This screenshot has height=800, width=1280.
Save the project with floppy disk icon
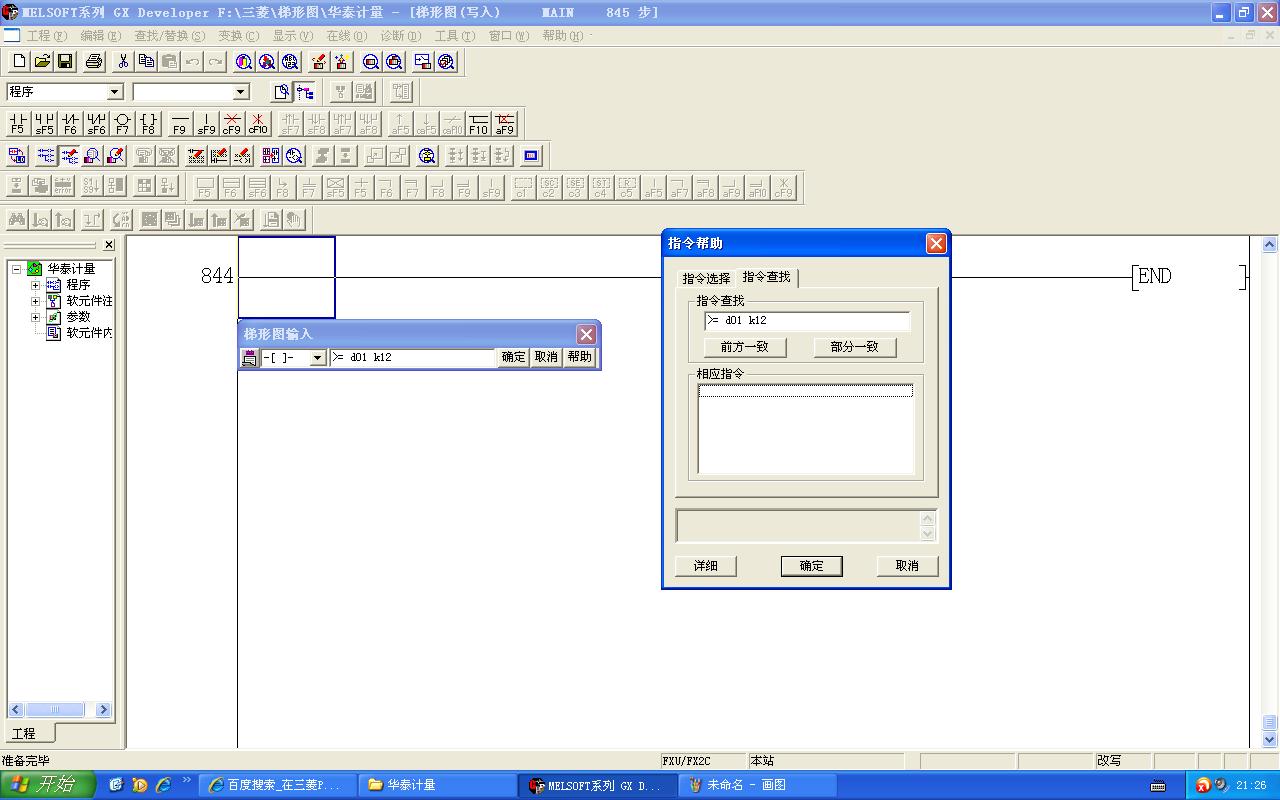click(x=65, y=62)
